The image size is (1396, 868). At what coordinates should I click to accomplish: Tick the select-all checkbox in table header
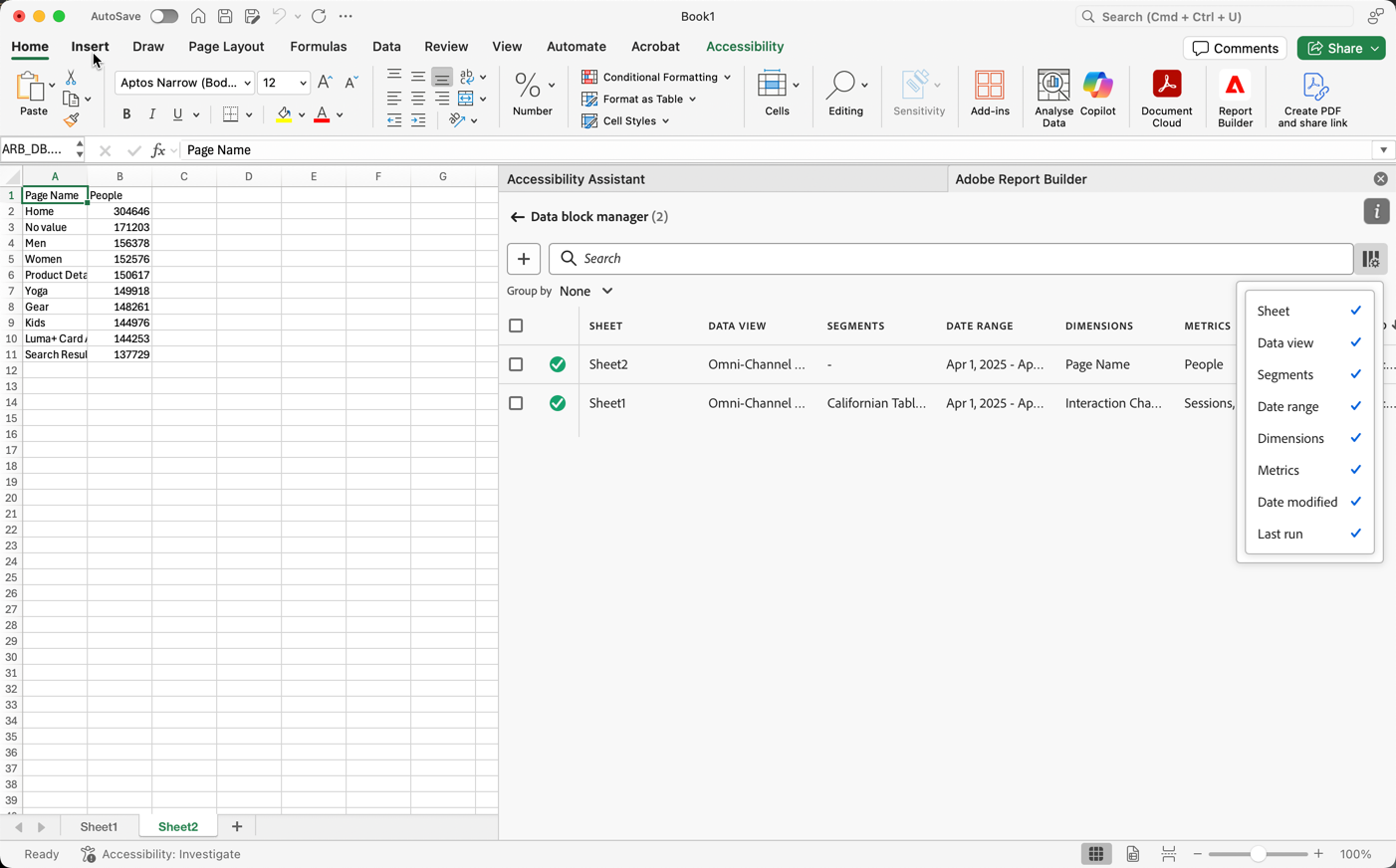coord(516,325)
